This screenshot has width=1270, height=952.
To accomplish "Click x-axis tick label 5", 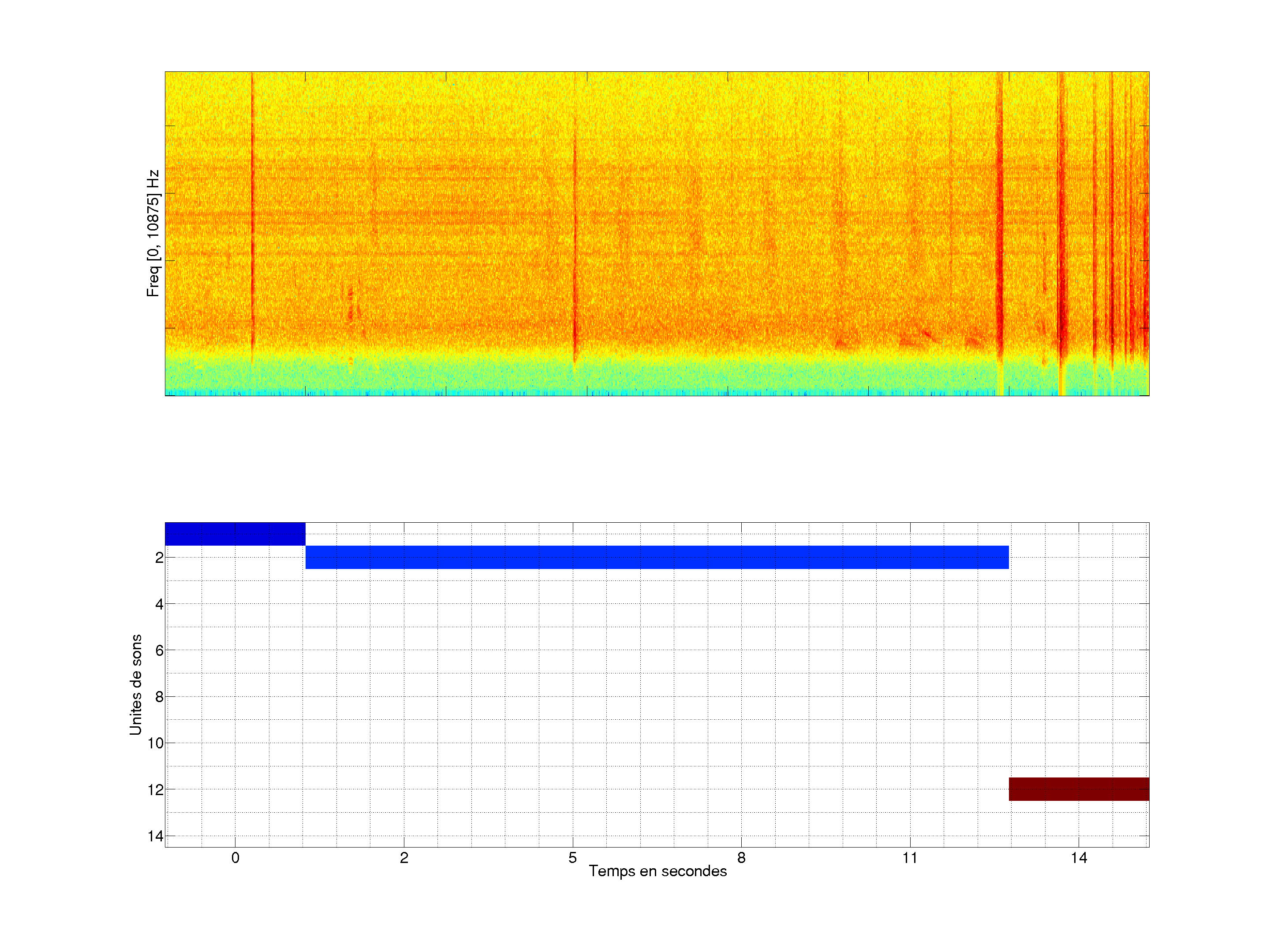I will coord(572,858).
